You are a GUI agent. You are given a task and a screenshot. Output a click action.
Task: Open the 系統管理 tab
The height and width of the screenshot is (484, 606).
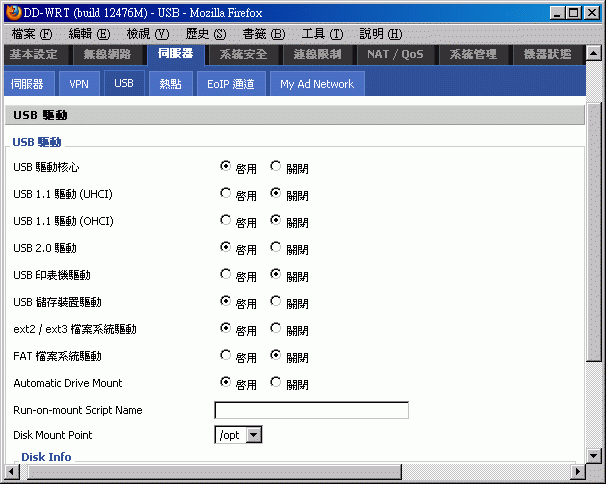click(472, 54)
